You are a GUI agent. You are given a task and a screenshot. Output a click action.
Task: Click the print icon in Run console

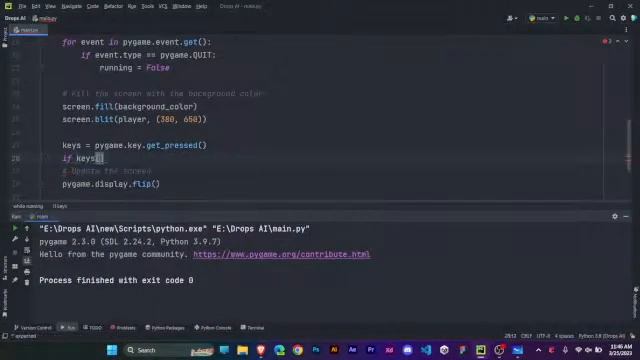27,272
